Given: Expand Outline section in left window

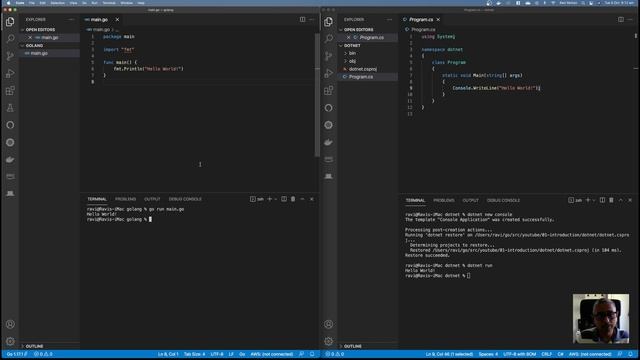Looking at the screenshot, I should click(x=34, y=346).
